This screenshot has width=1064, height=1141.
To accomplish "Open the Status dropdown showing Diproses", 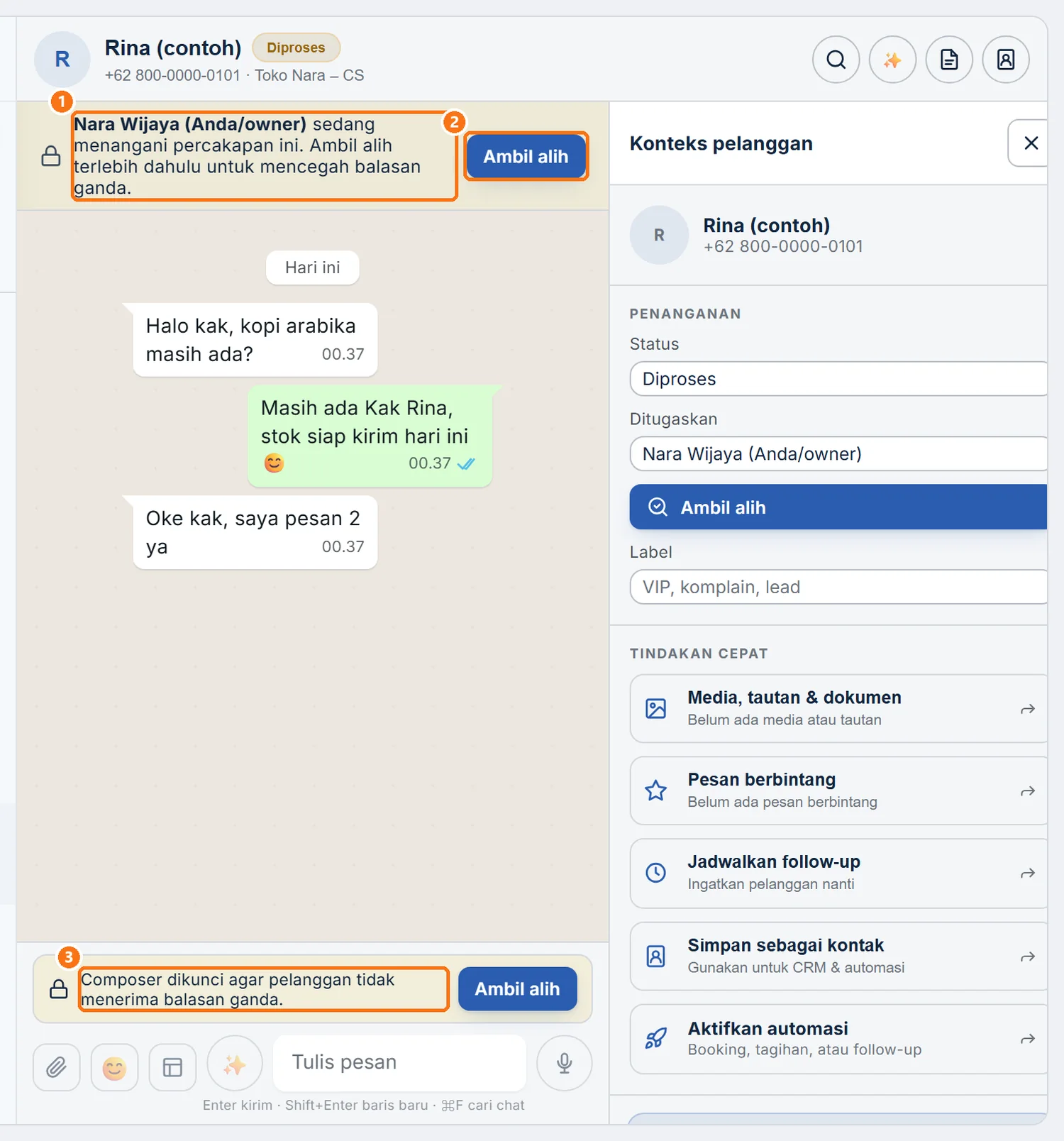I will pyautogui.click(x=838, y=379).
